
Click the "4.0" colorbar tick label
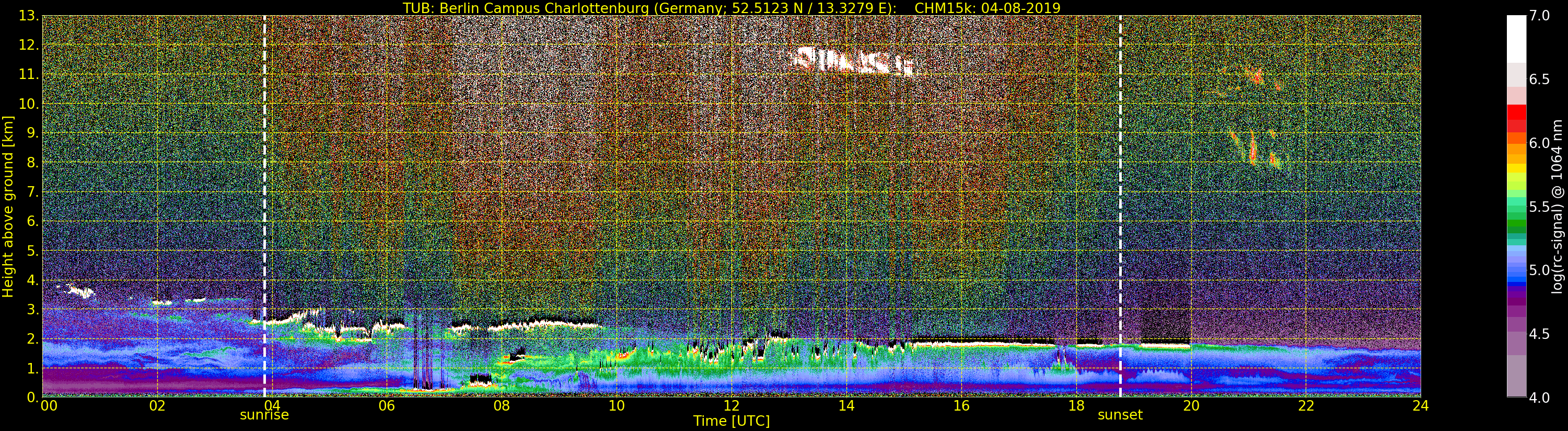pyautogui.click(x=1539, y=398)
